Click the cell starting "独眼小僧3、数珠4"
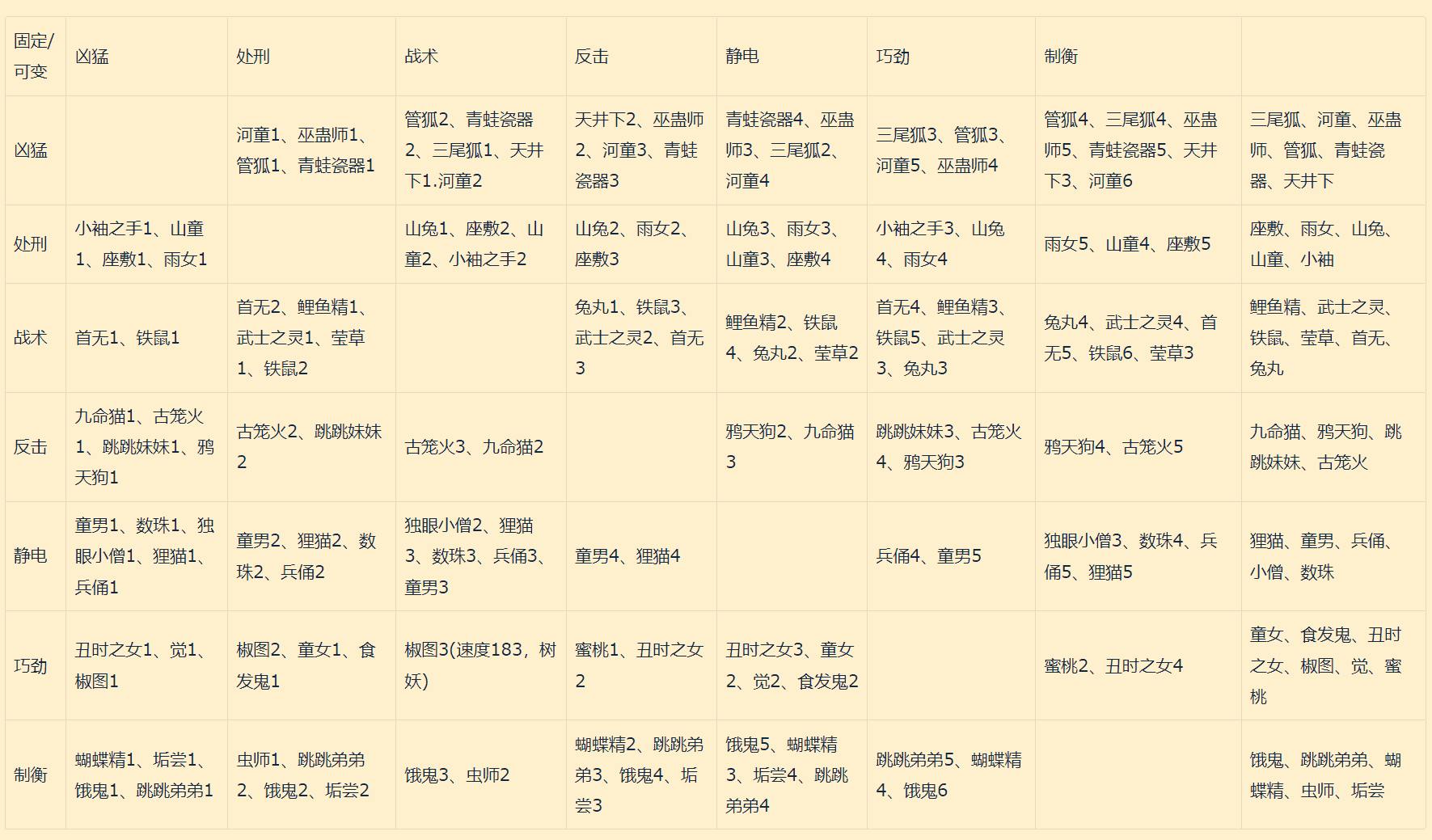 click(1138, 556)
